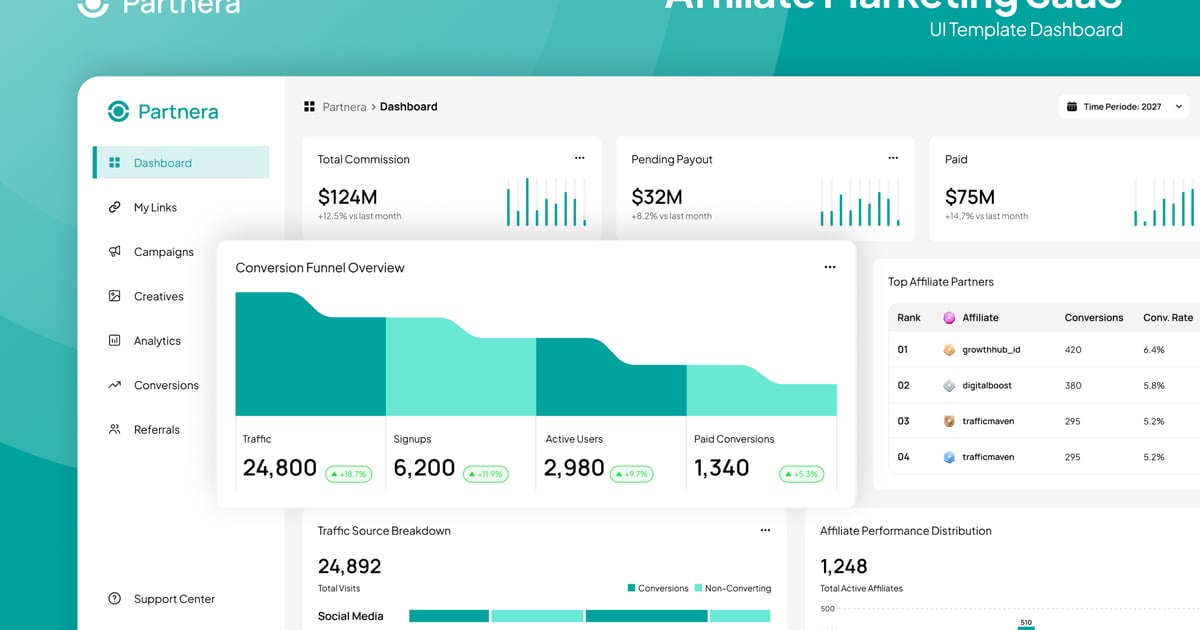Image resolution: width=1200 pixels, height=630 pixels.
Task: Open the Total Commission card options menu
Action: pyautogui.click(x=579, y=158)
